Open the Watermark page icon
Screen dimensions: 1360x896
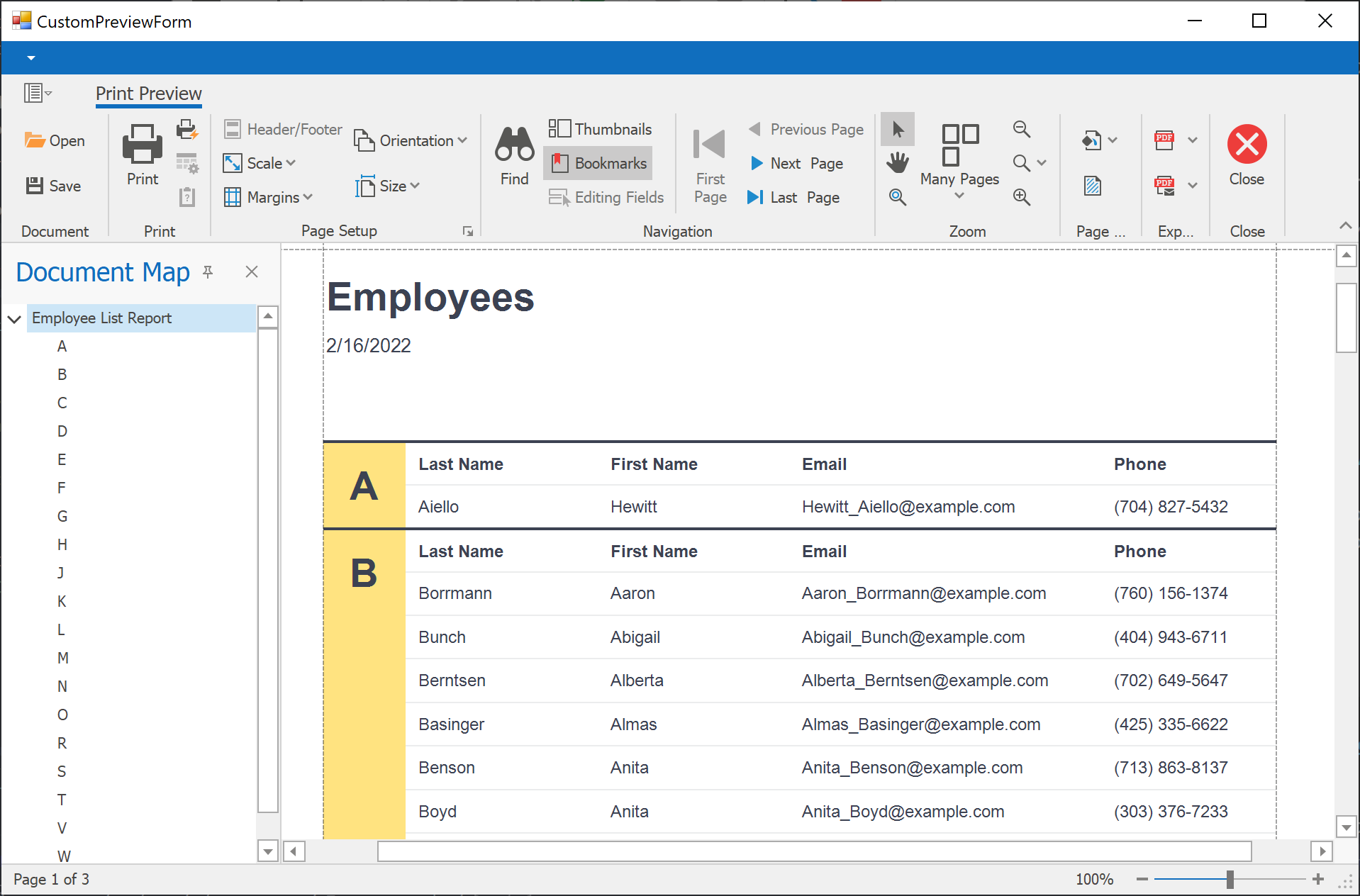click(1093, 186)
